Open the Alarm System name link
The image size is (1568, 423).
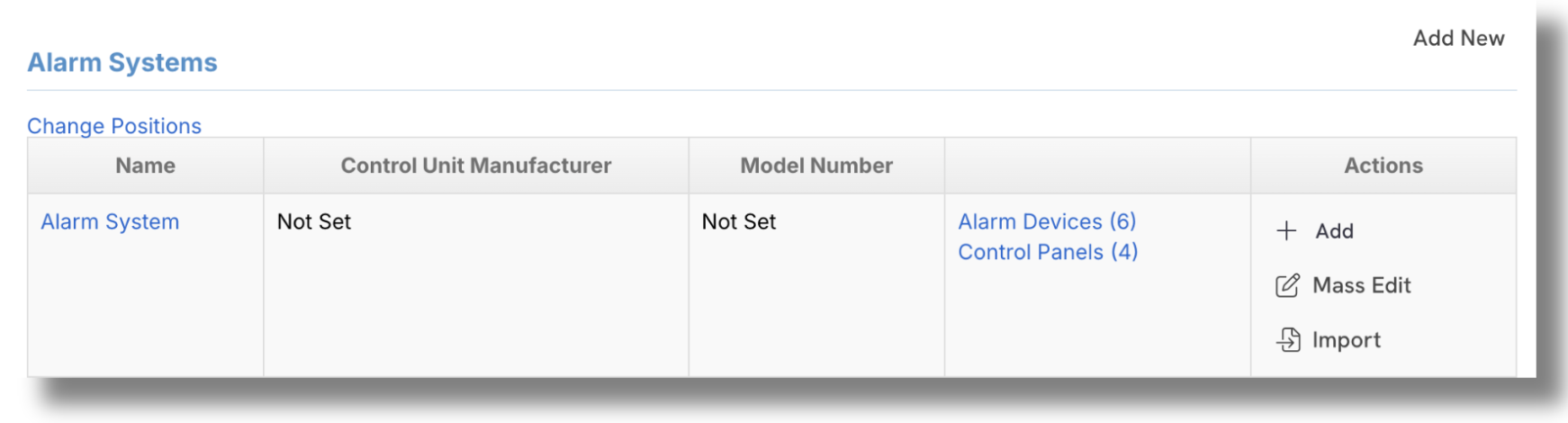(x=110, y=221)
